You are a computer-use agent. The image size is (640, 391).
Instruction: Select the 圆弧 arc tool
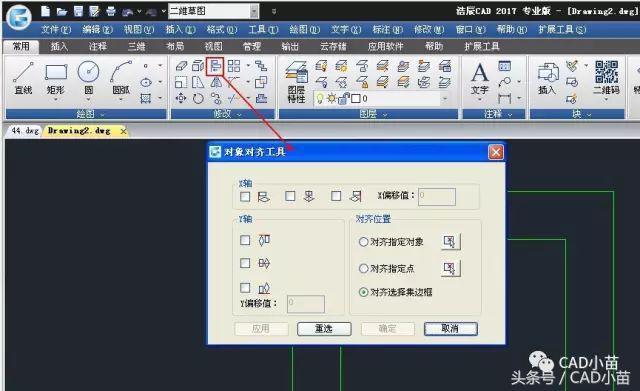click(x=121, y=78)
